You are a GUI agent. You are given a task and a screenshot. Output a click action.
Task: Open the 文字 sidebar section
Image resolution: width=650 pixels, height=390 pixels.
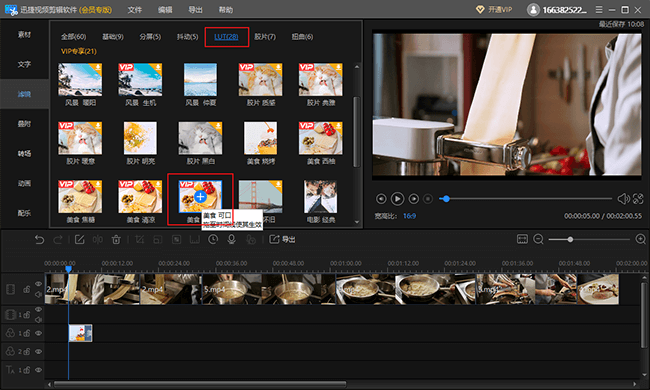click(24, 64)
